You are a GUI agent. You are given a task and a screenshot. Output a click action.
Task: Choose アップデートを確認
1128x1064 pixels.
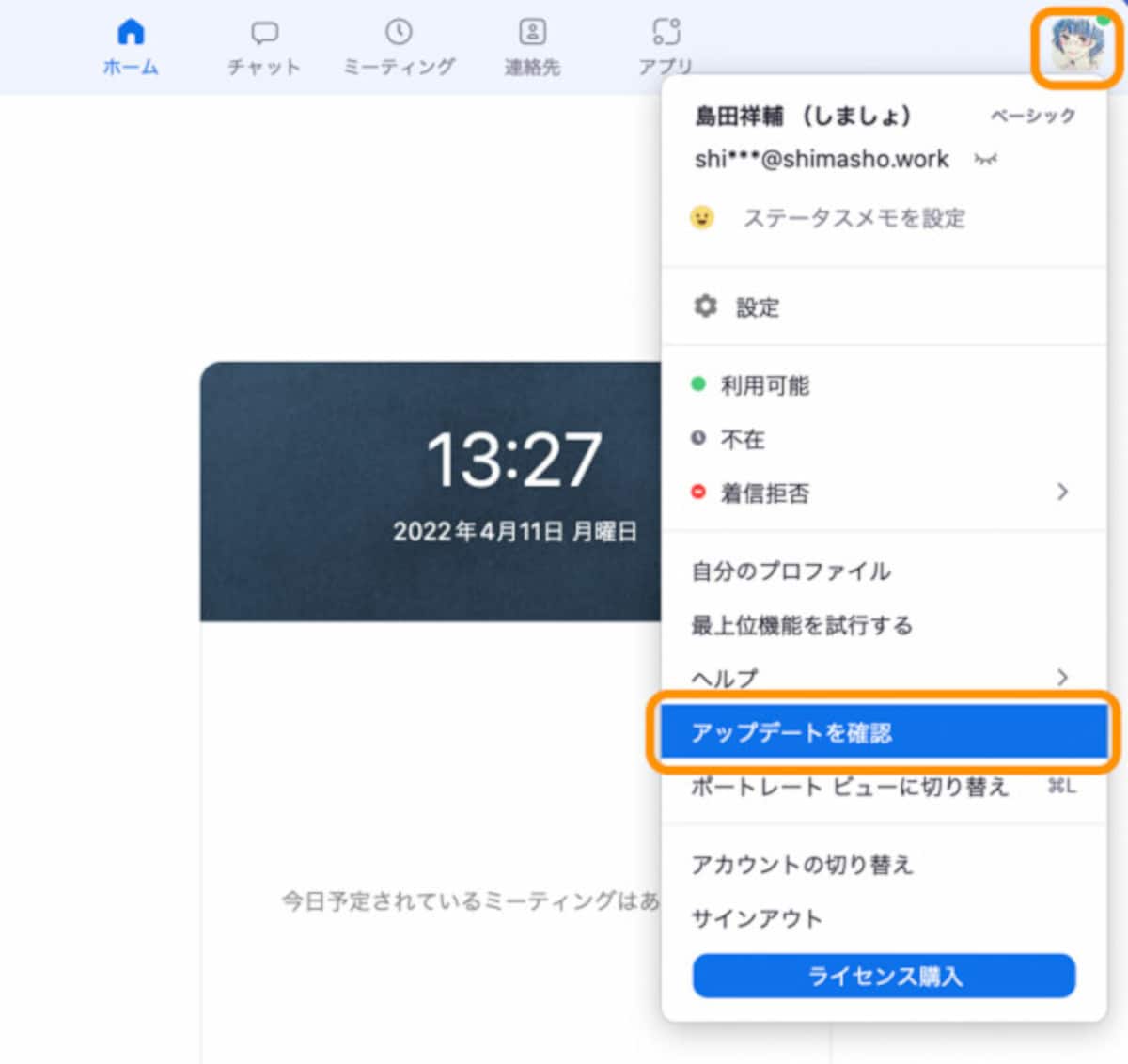point(884,732)
